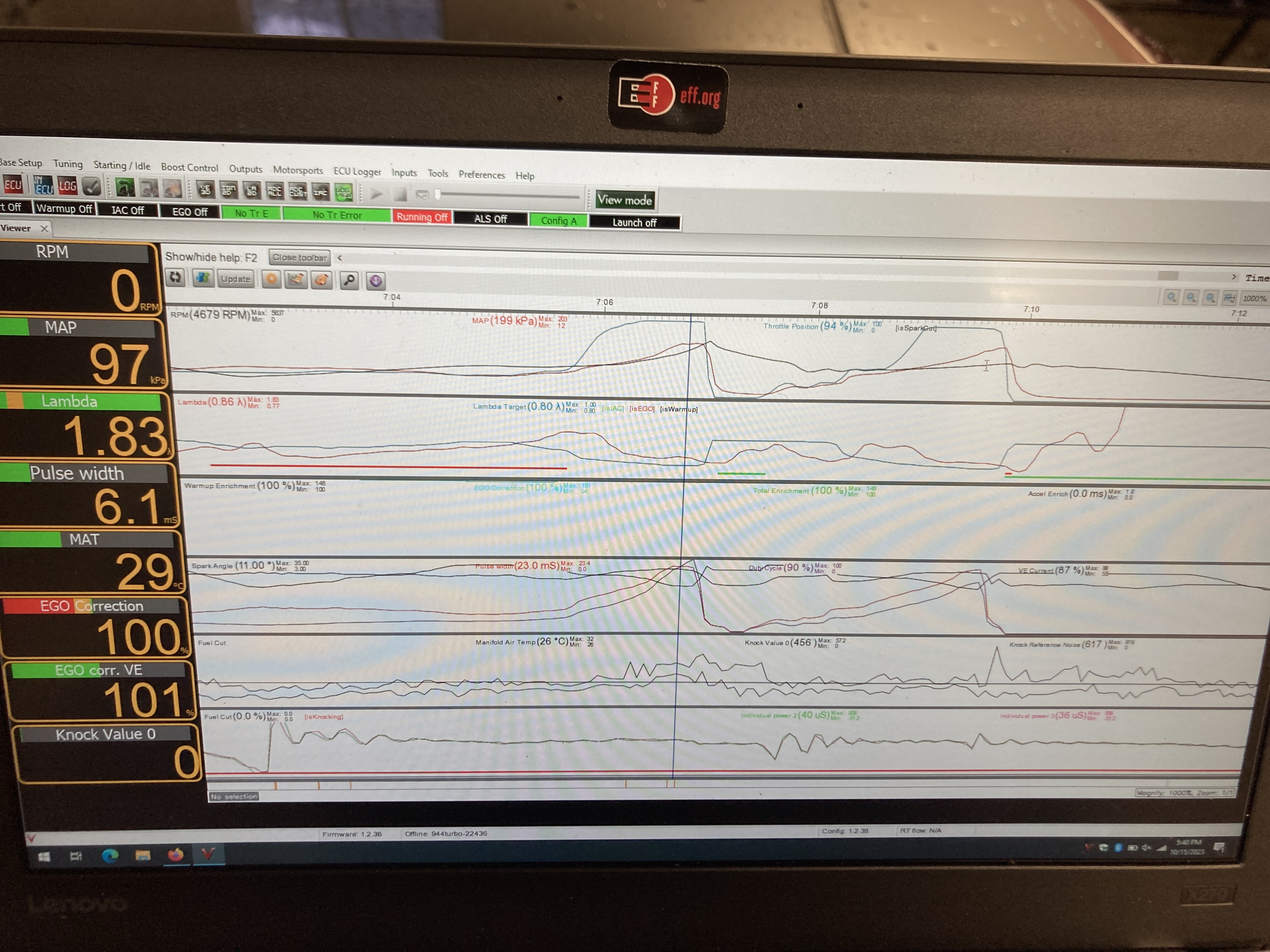Click the 7:06 time marker on ruler

point(604,303)
